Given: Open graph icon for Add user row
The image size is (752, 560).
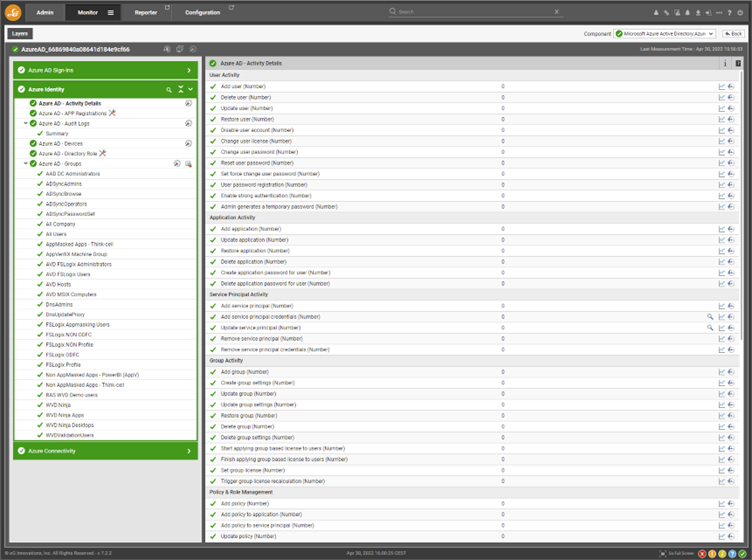Looking at the screenshot, I should (721, 87).
